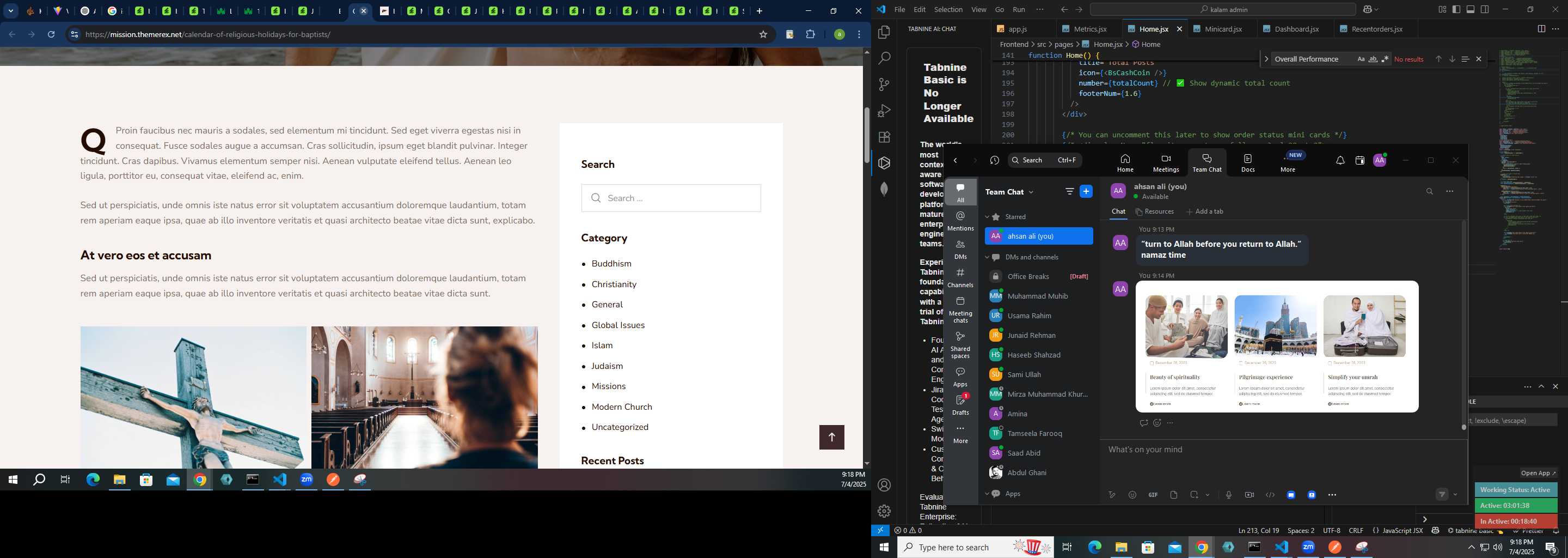1568x558 pixels.
Task: Open emoji picker in Zoom composer
Action: click(x=1132, y=495)
